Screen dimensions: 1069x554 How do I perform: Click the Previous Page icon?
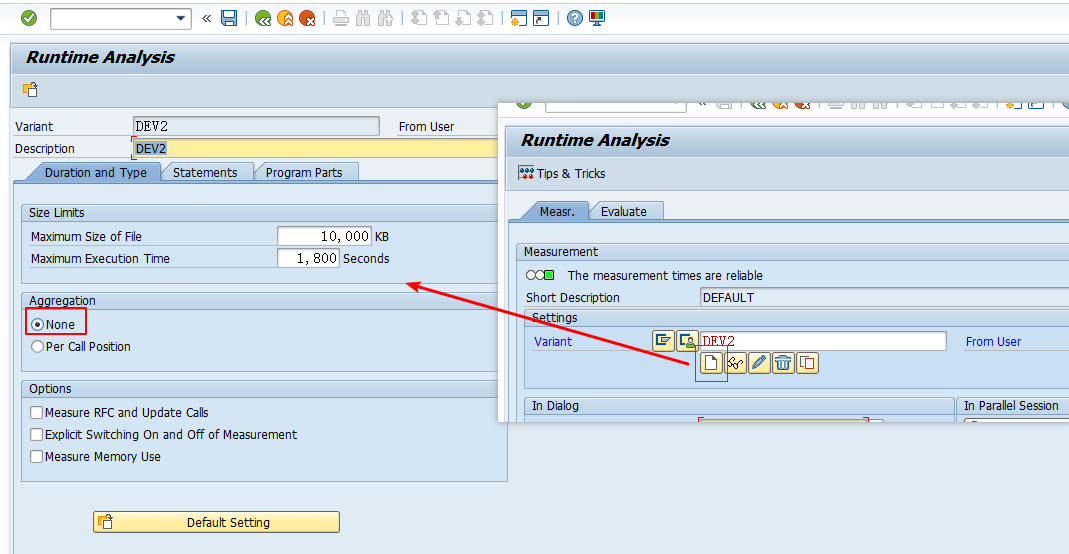coord(441,18)
